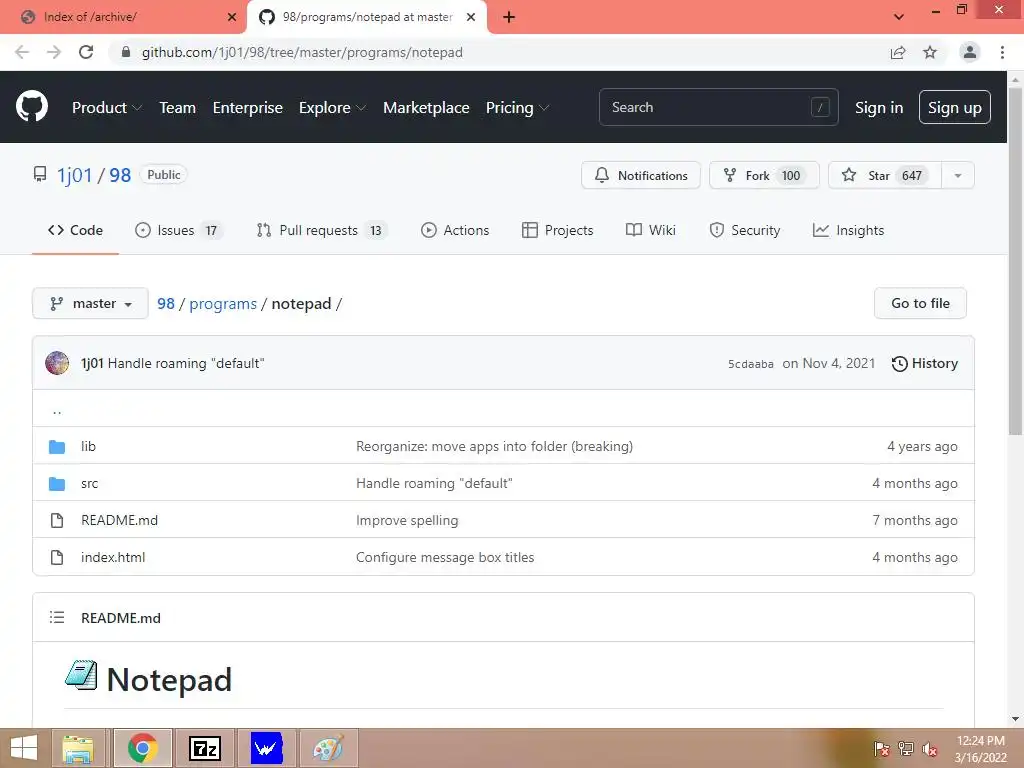
Task: Close the Index of /archive/ tab
Action: tap(232, 17)
